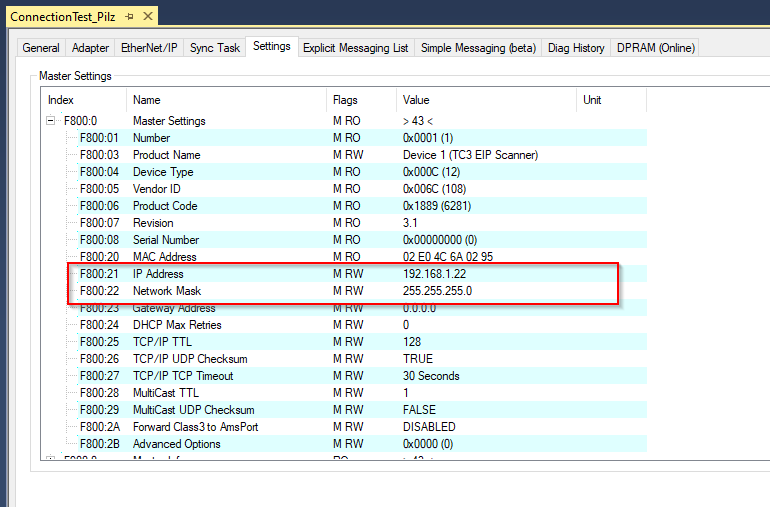Select the Settings tab
Screen dimensions: 770x507
[x=272, y=46]
